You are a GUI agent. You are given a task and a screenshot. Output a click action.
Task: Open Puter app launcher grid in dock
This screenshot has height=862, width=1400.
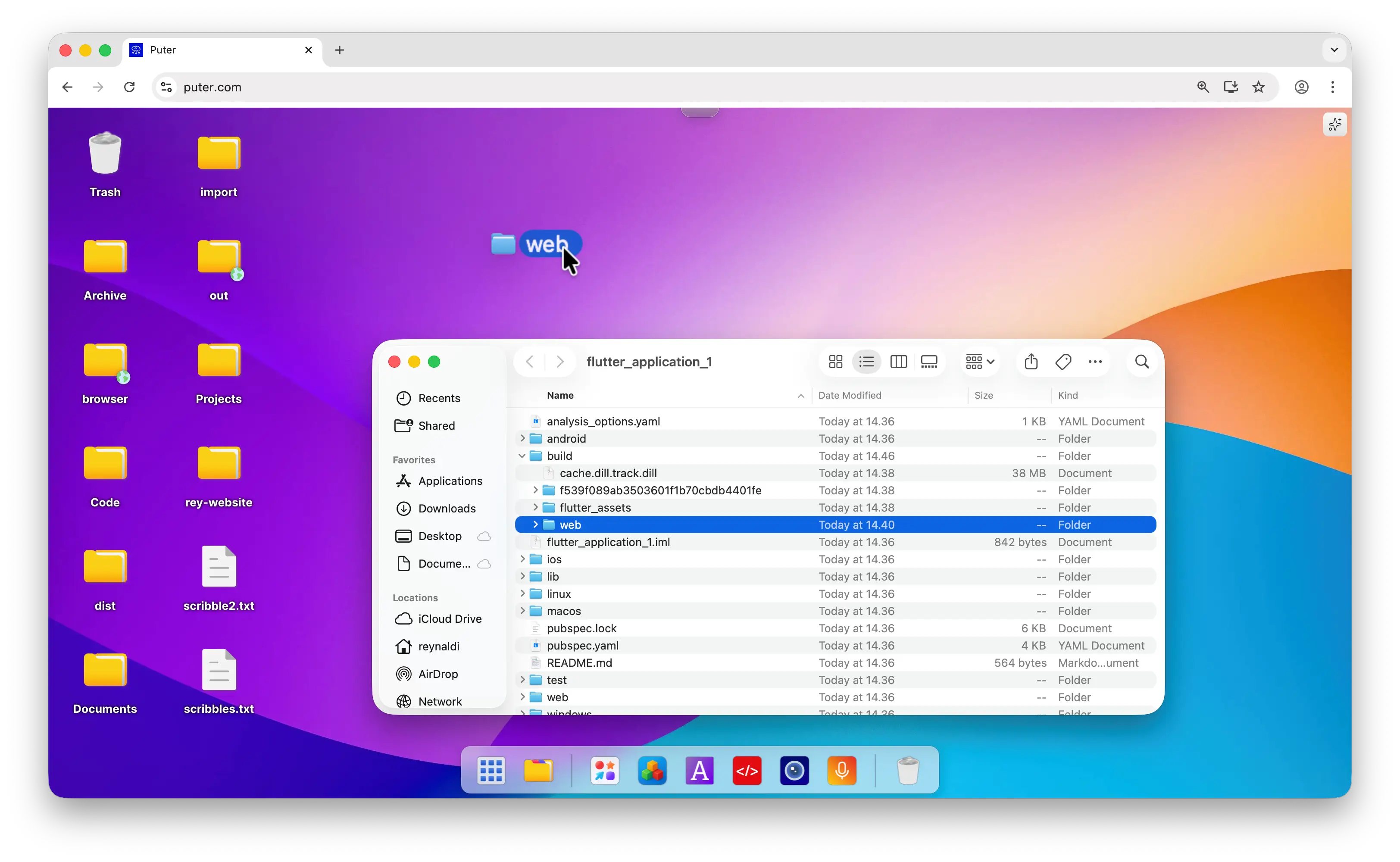[x=491, y=771]
